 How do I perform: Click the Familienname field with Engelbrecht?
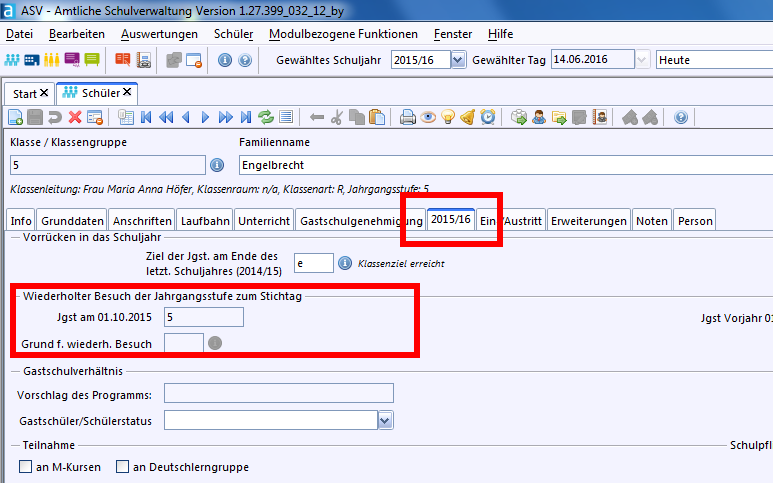pyautogui.click(x=506, y=165)
